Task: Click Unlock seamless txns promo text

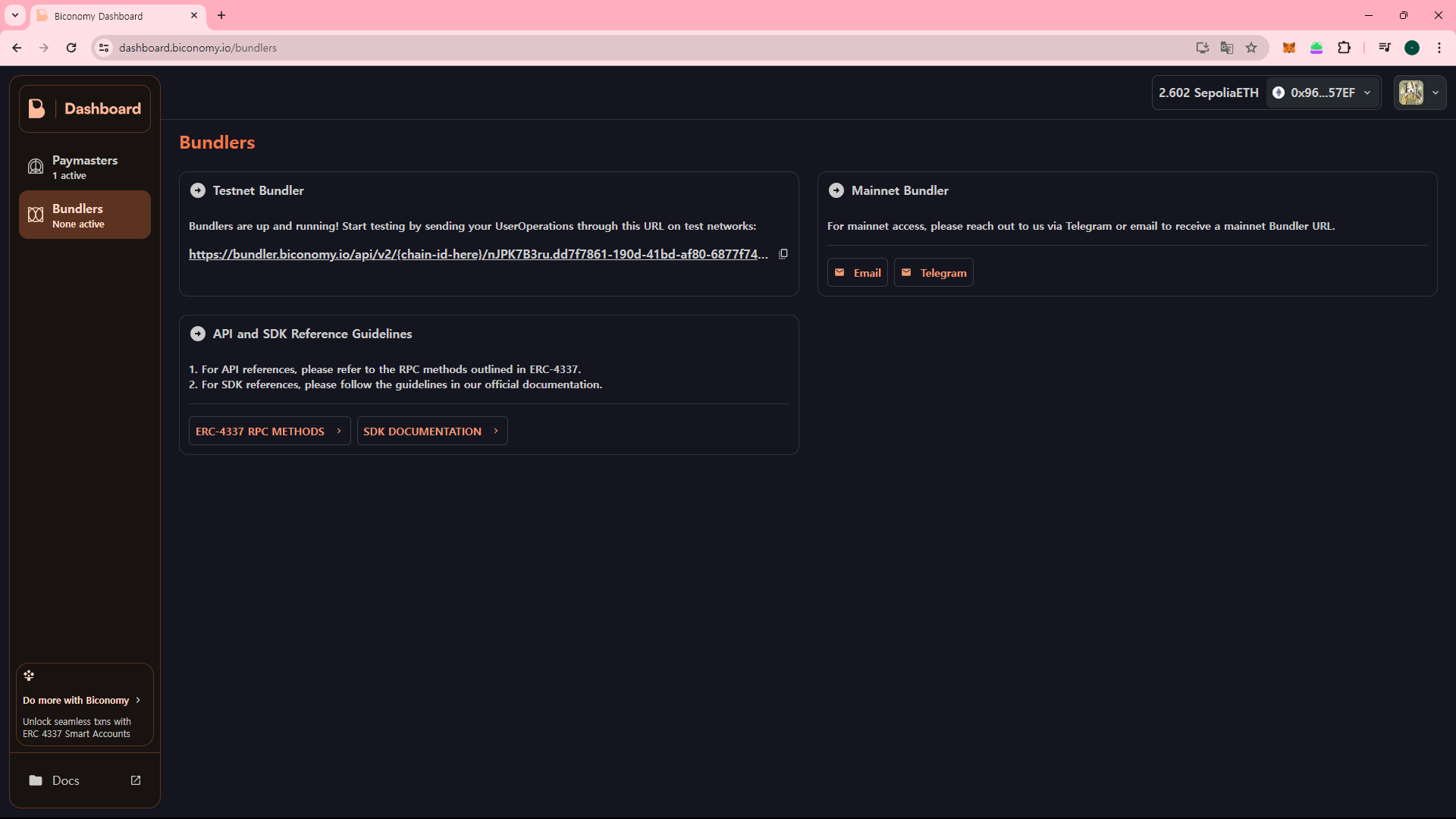Action: [77, 728]
